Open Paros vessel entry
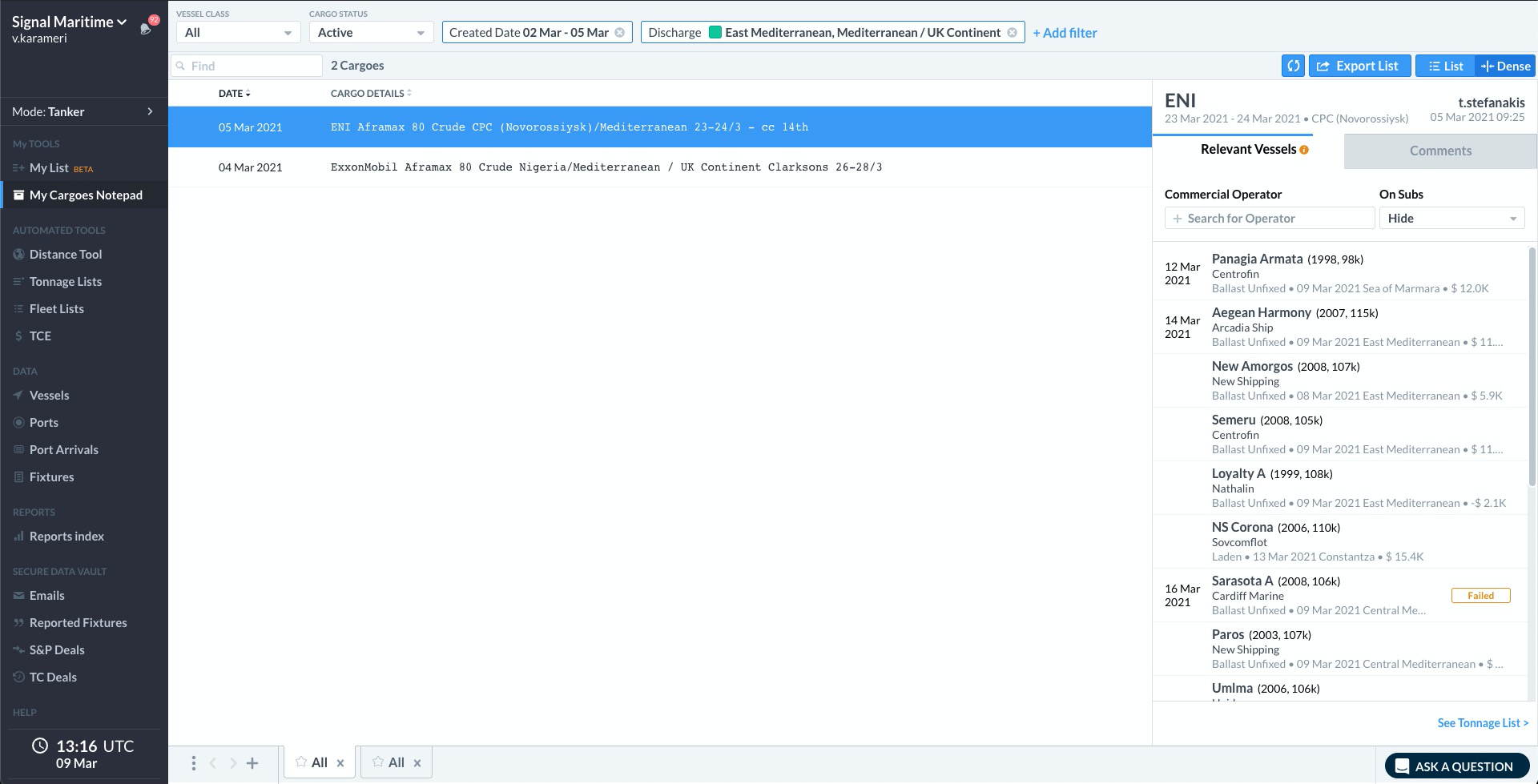The image size is (1538, 784). pyautogui.click(x=1339, y=649)
